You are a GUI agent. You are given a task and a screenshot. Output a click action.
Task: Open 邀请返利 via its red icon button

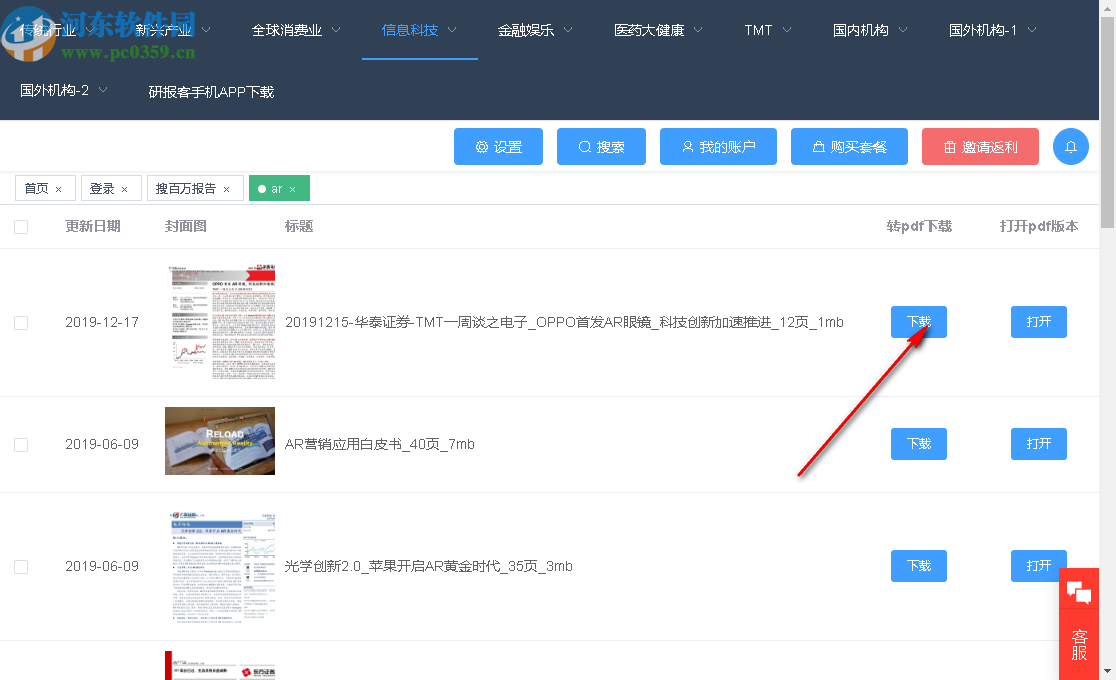tap(947, 146)
